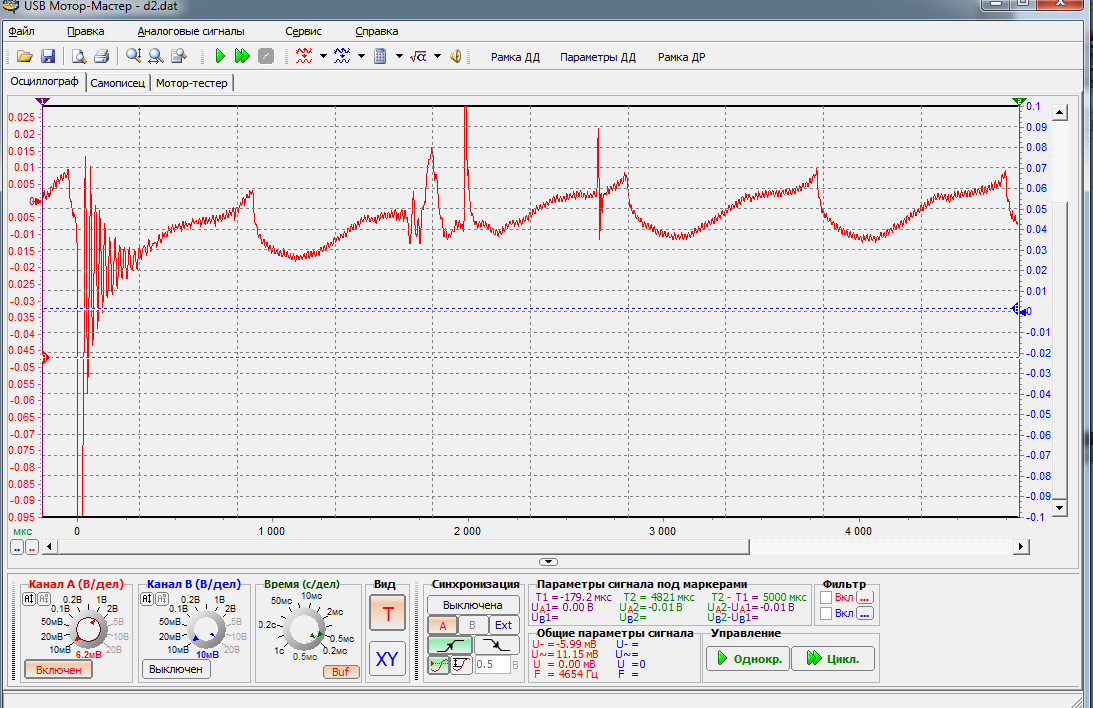Click the horizontal scrollbar right arrow
Viewport: 1093px width, 708px height.
tap(1021, 547)
